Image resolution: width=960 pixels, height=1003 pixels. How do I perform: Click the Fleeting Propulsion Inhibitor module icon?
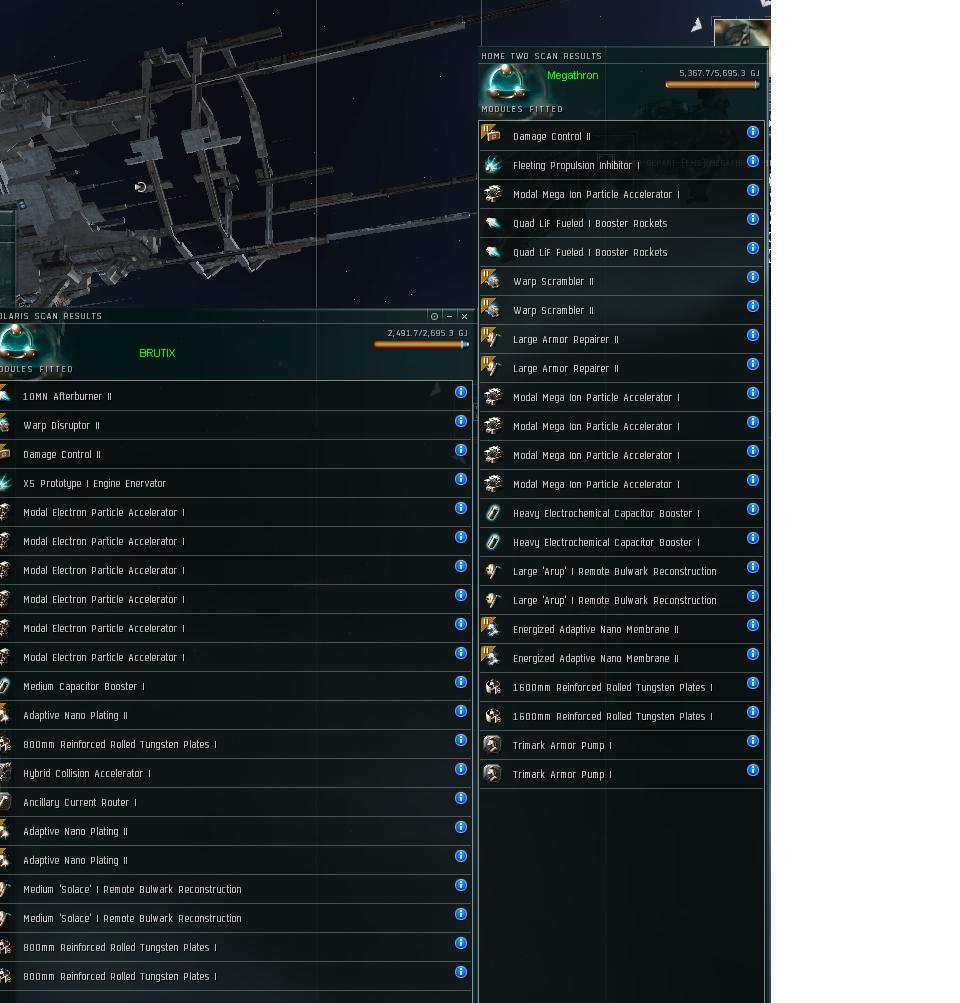point(492,165)
